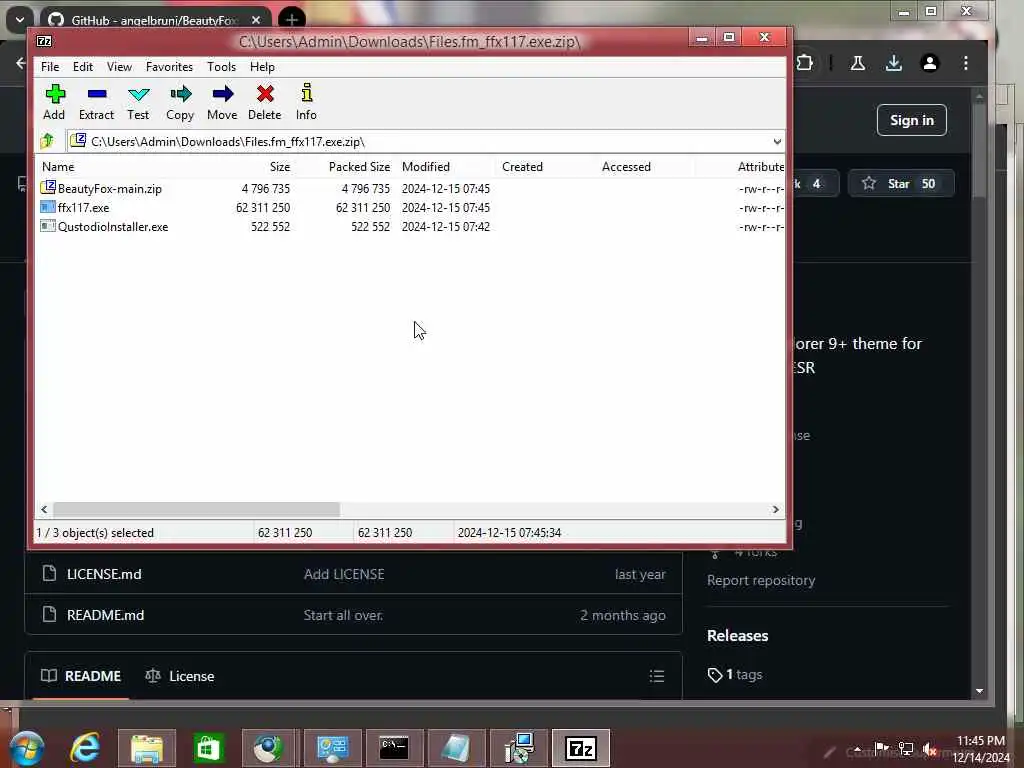Open the README outline list icon
The image size is (1024, 768).
click(657, 676)
